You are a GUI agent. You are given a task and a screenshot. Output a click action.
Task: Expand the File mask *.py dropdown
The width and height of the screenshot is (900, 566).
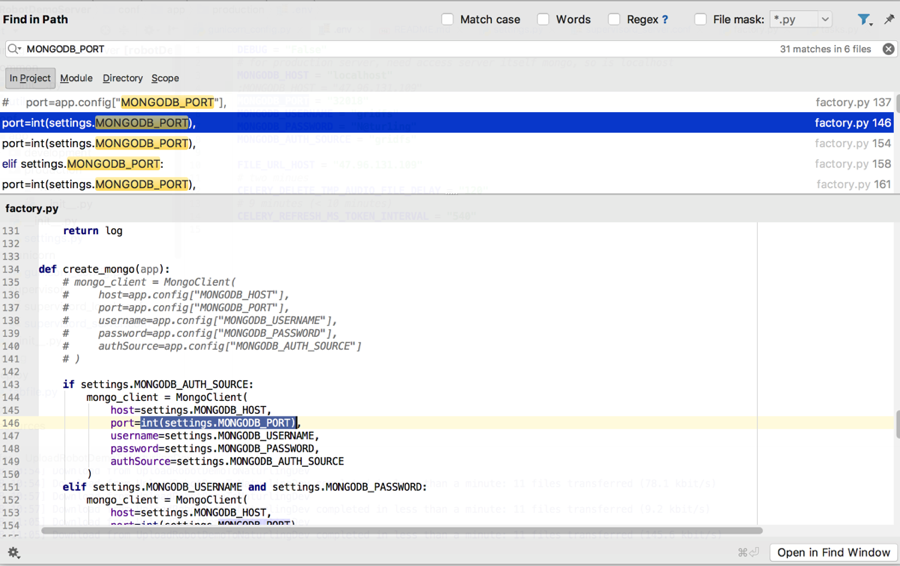pyautogui.click(x=825, y=19)
